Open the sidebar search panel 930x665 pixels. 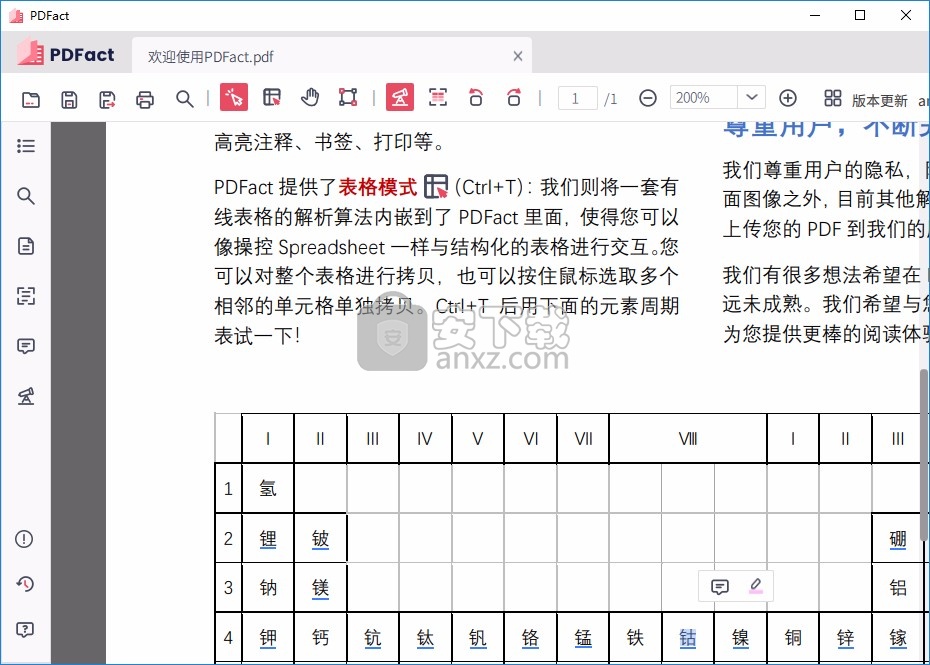tap(26, 196)
